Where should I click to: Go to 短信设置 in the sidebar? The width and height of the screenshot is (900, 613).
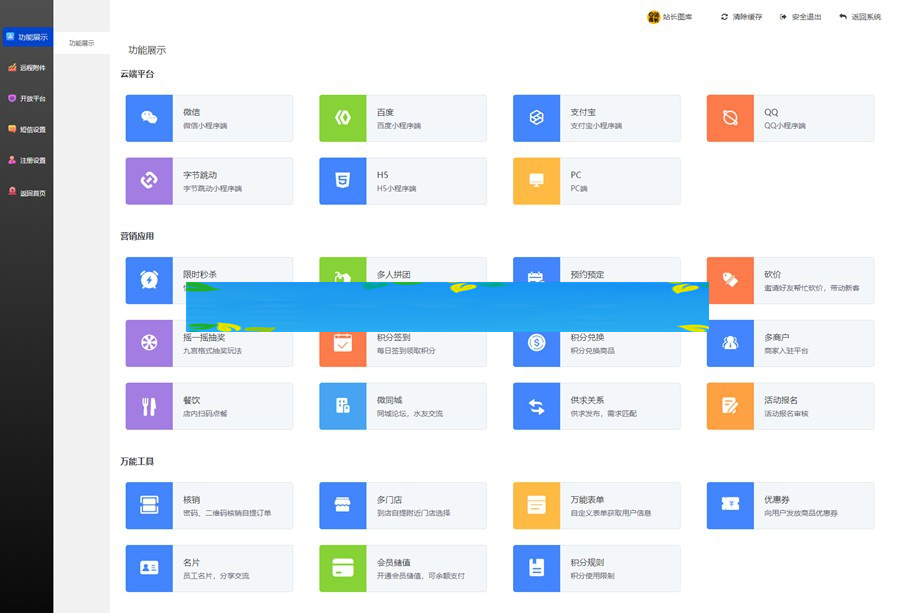(x=26, y=129)
